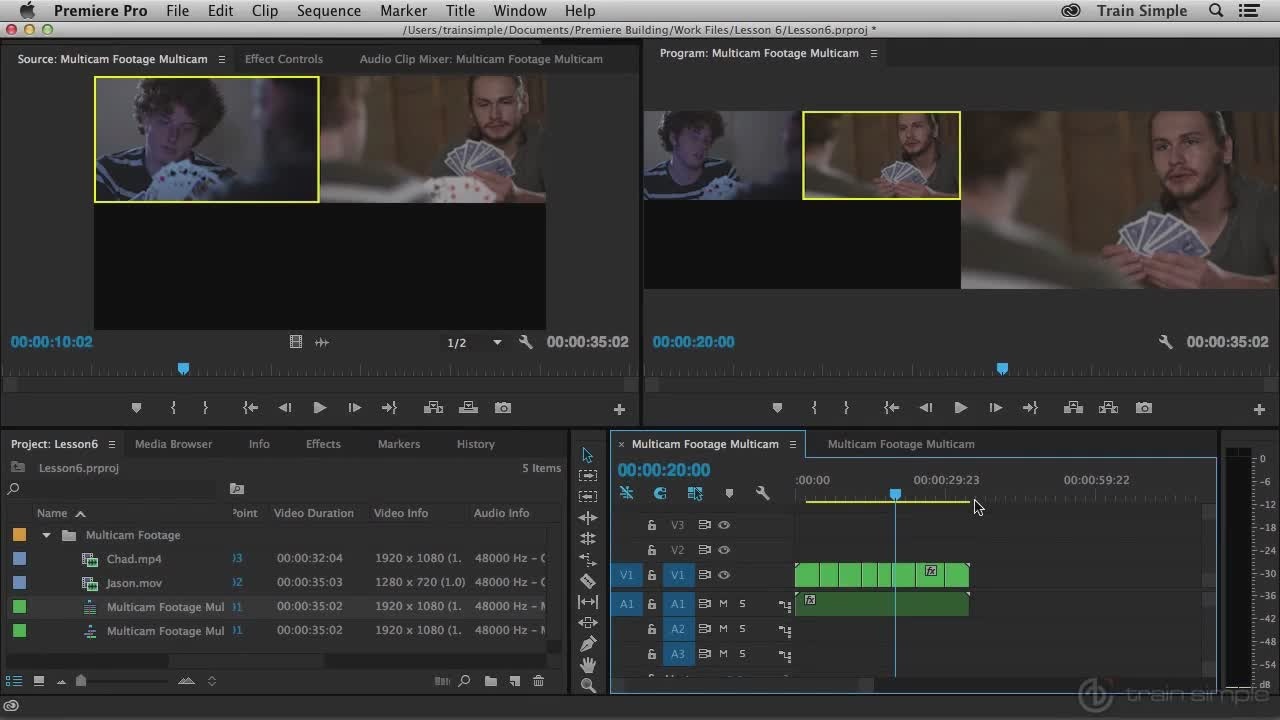Select the Rolling Edit tool
This screenshot has height=720, width=1280.
[588, 539]
